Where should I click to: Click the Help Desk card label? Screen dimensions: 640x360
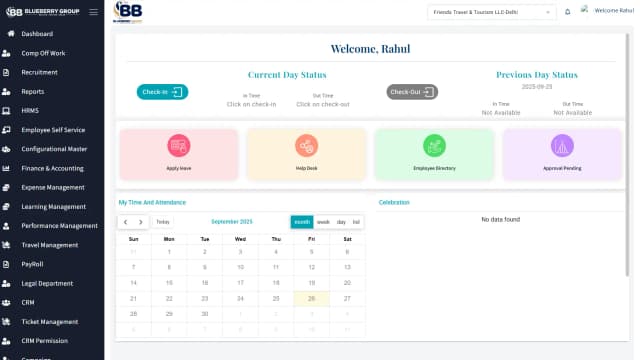pos(307,168)
